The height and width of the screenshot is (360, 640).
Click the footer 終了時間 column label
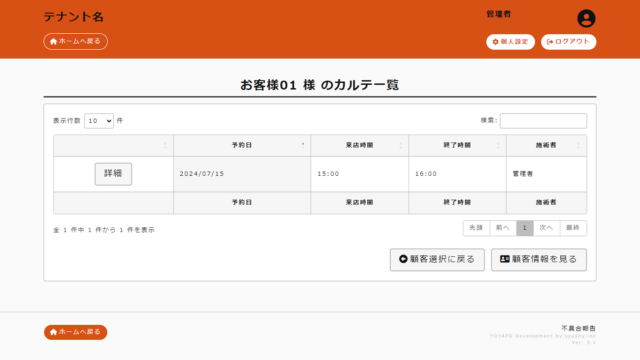tap(458, 202)
